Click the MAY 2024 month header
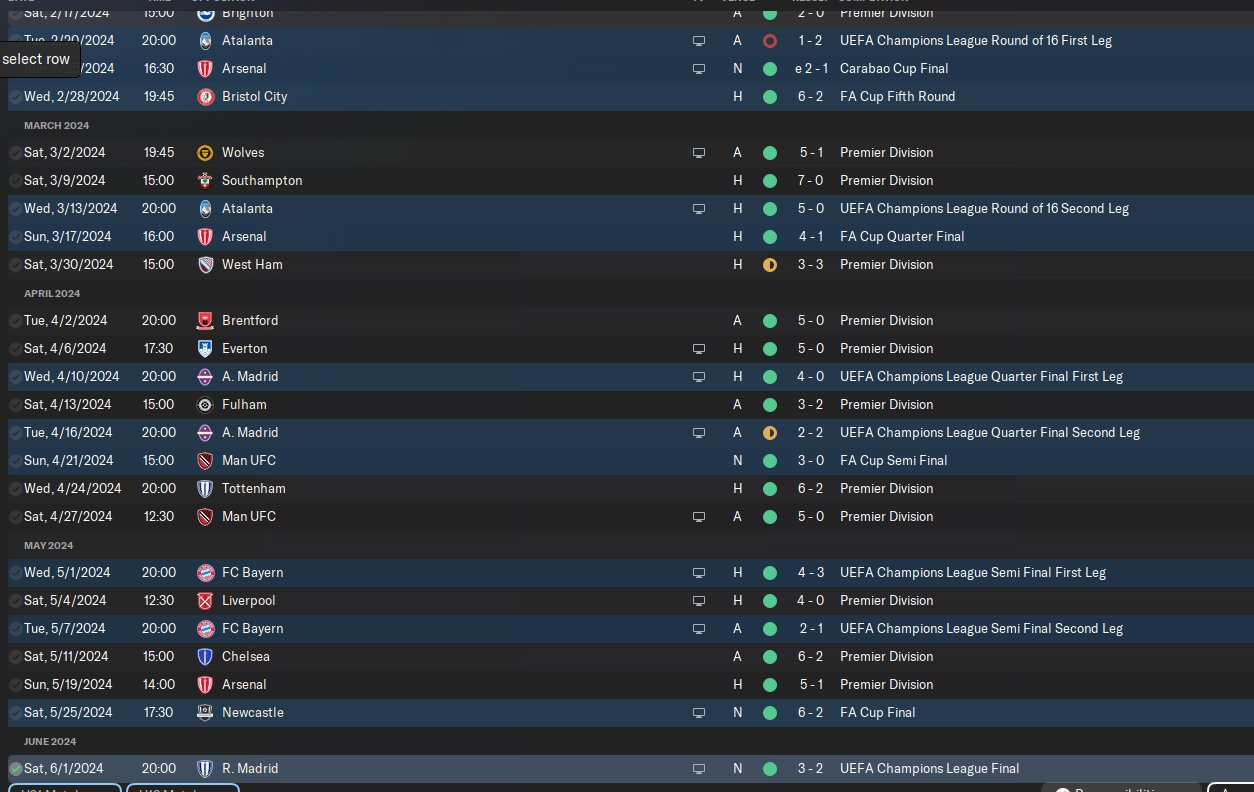The width and height of the screenshot is (1254, 792). (x=49, y=545)
